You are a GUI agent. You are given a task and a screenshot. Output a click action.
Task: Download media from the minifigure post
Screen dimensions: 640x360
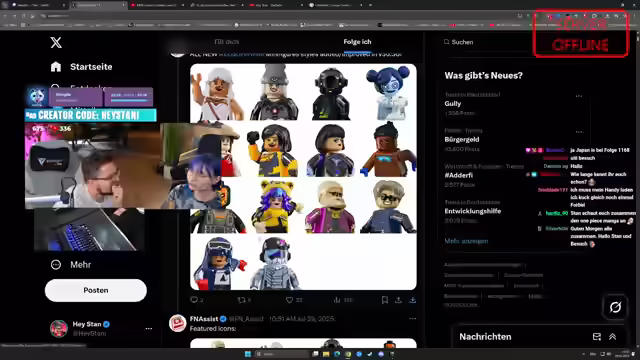tap(413, 300)
